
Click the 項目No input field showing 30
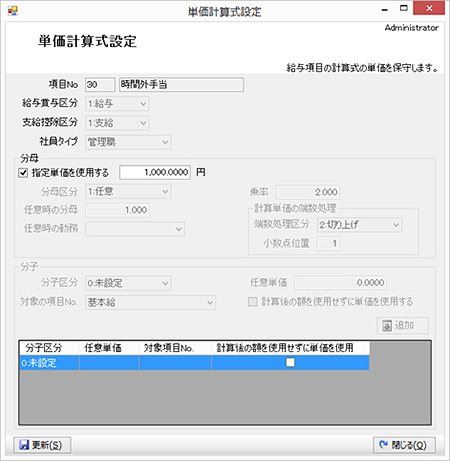[100, 85]
